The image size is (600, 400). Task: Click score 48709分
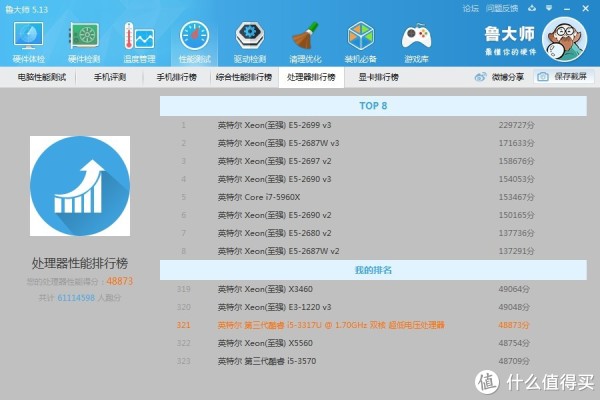[x=514, y=361]
